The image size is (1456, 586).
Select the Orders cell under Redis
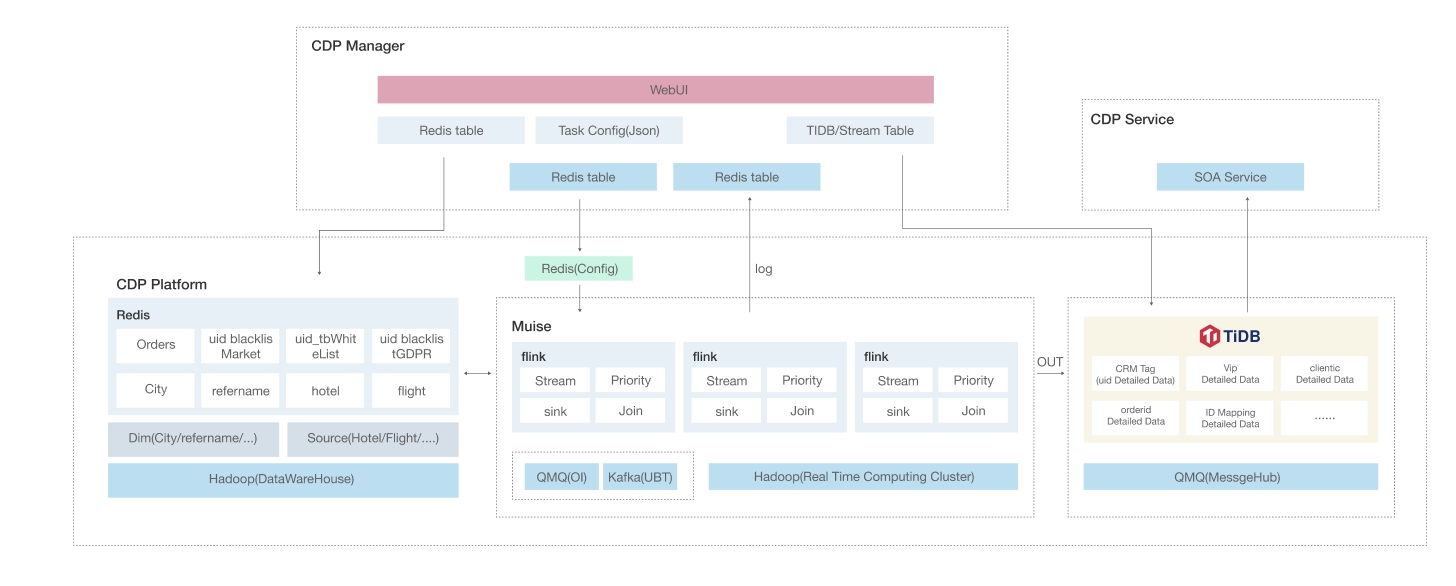tap(155, 345)
